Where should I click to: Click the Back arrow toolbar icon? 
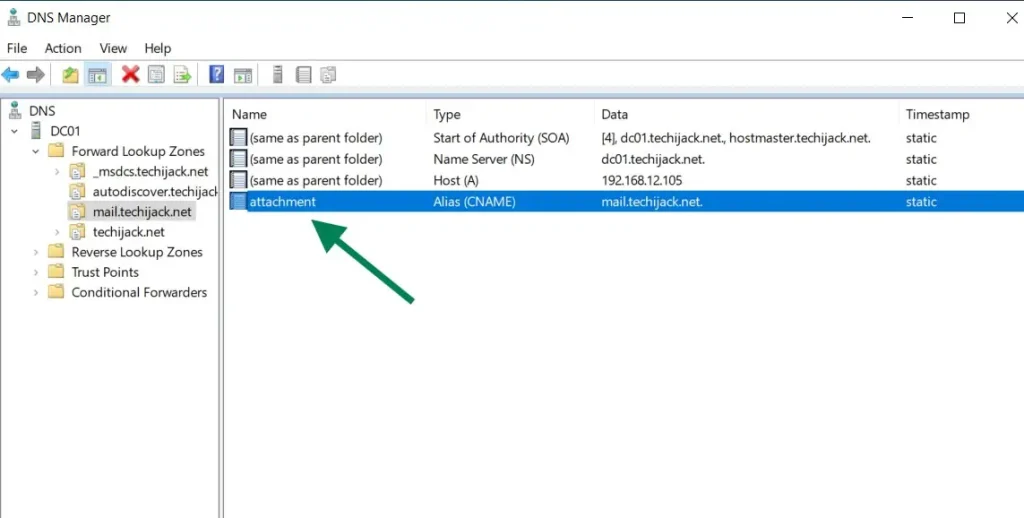click(x=10, y=75)
